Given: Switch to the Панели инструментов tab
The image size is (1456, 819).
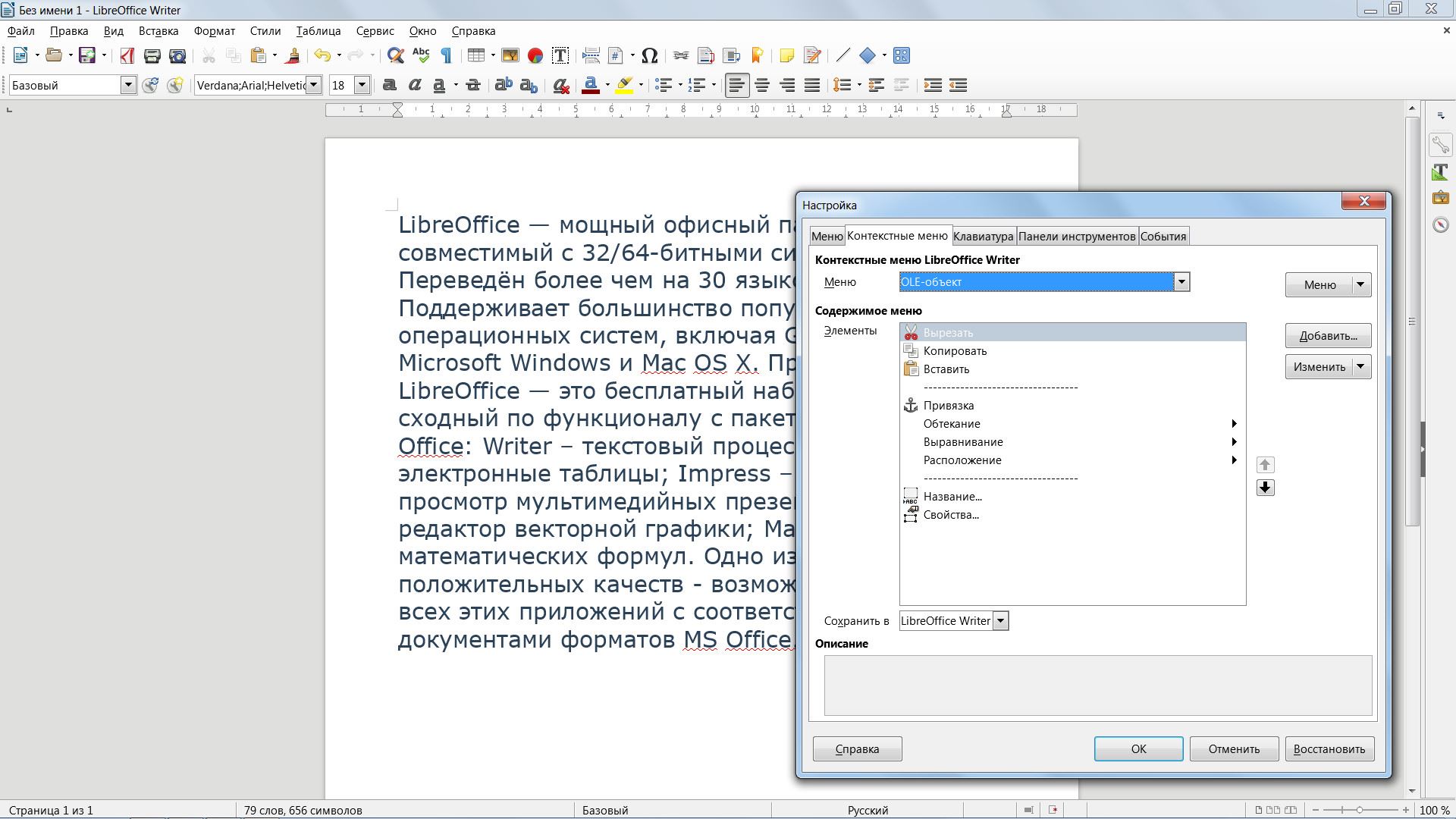Looking at the screenshot, I should [1077, 237].
